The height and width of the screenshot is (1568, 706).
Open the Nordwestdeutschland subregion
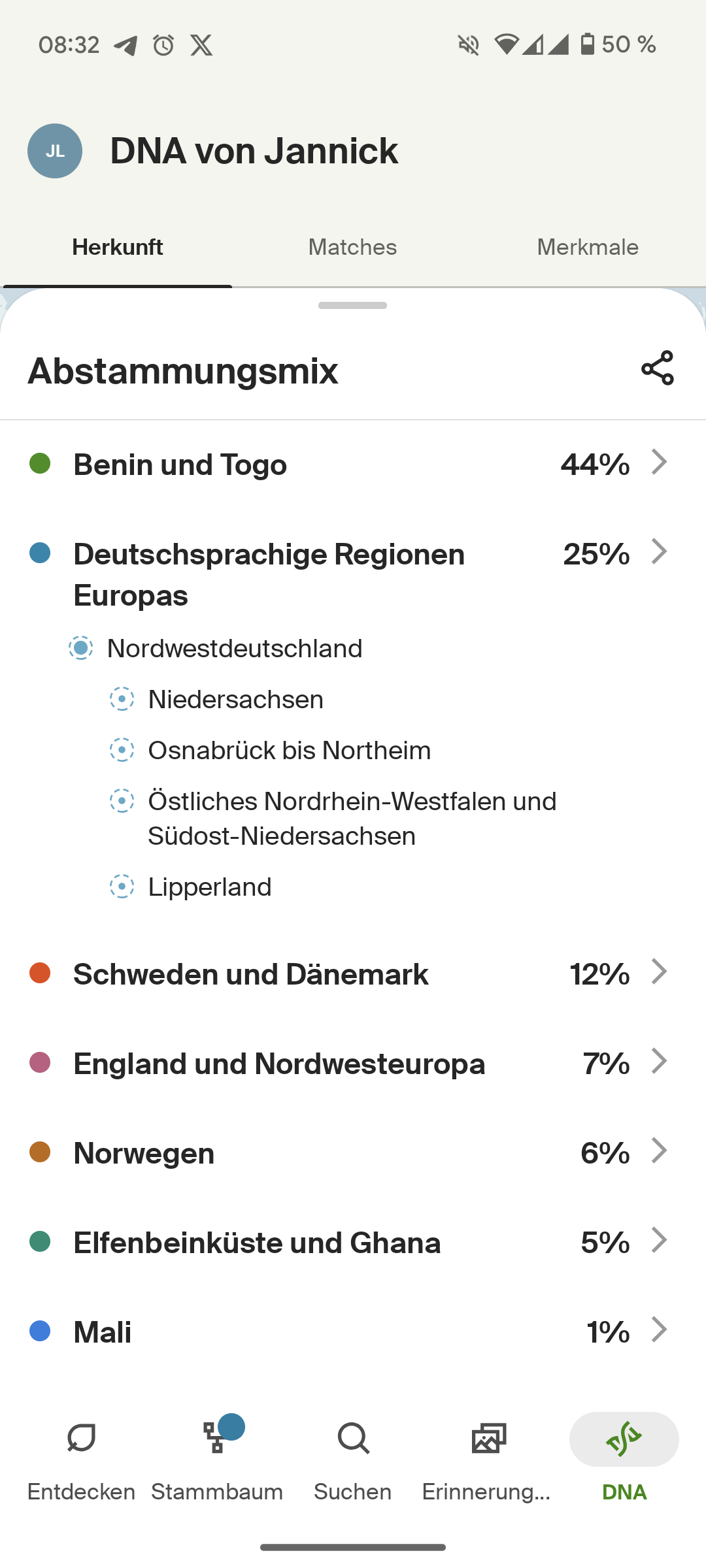pos(234,649)
